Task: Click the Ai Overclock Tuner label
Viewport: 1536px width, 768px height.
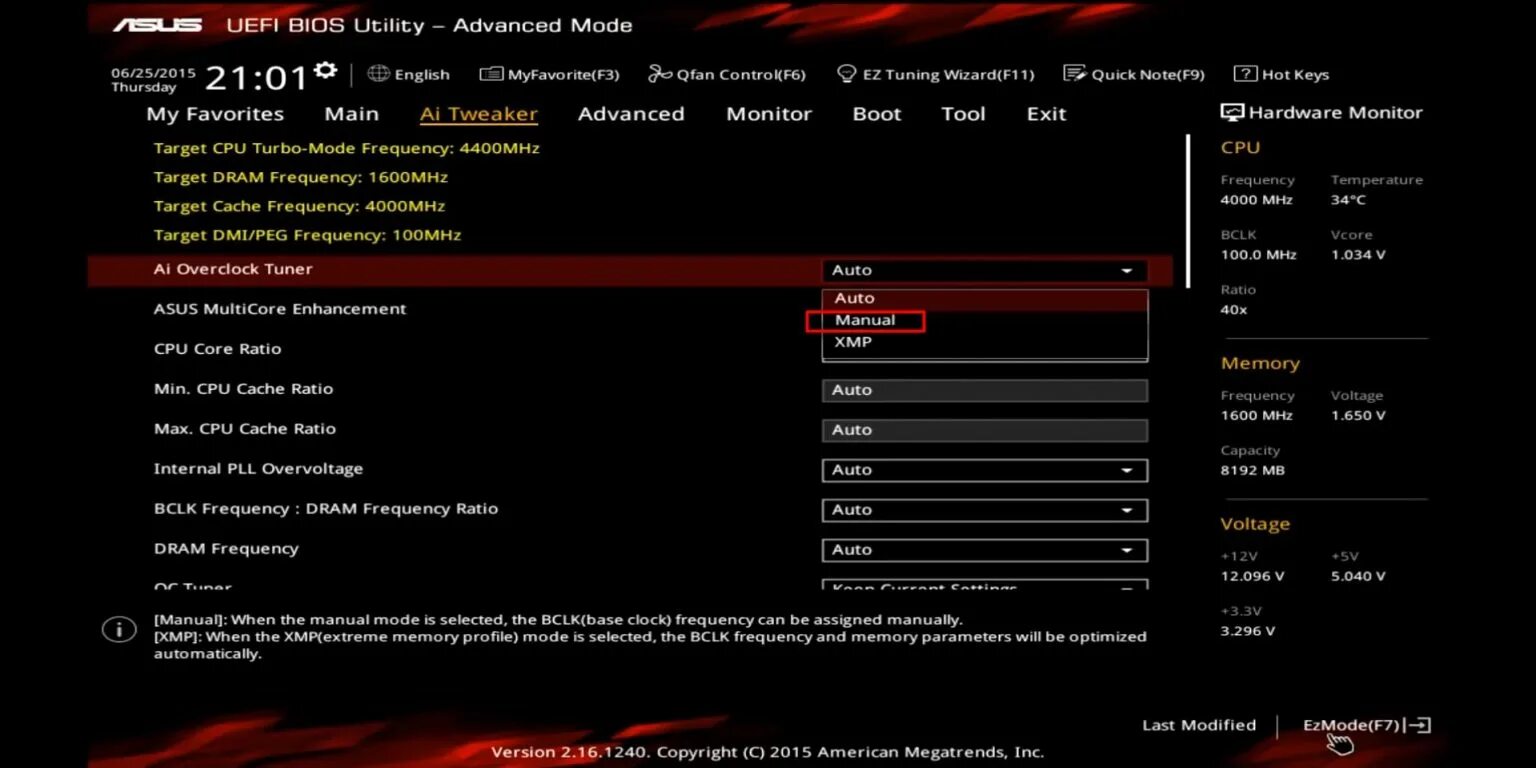Action: coord(233,269)
